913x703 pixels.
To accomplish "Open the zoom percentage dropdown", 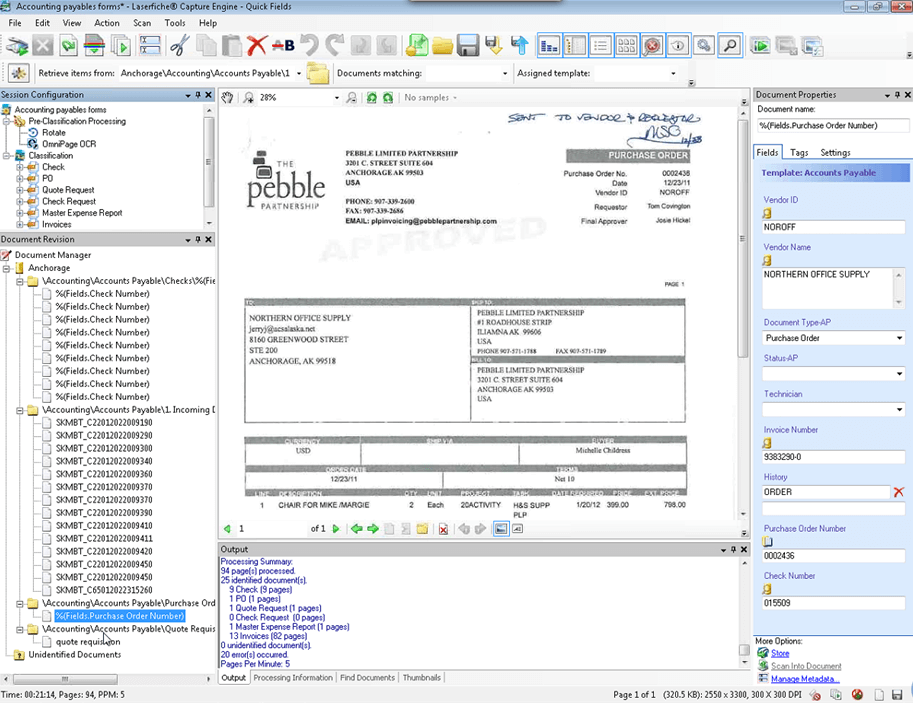I will point(337,98).
